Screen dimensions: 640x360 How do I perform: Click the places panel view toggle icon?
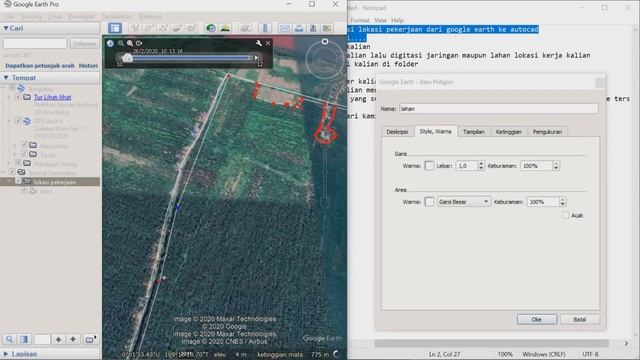pos(24,339)
